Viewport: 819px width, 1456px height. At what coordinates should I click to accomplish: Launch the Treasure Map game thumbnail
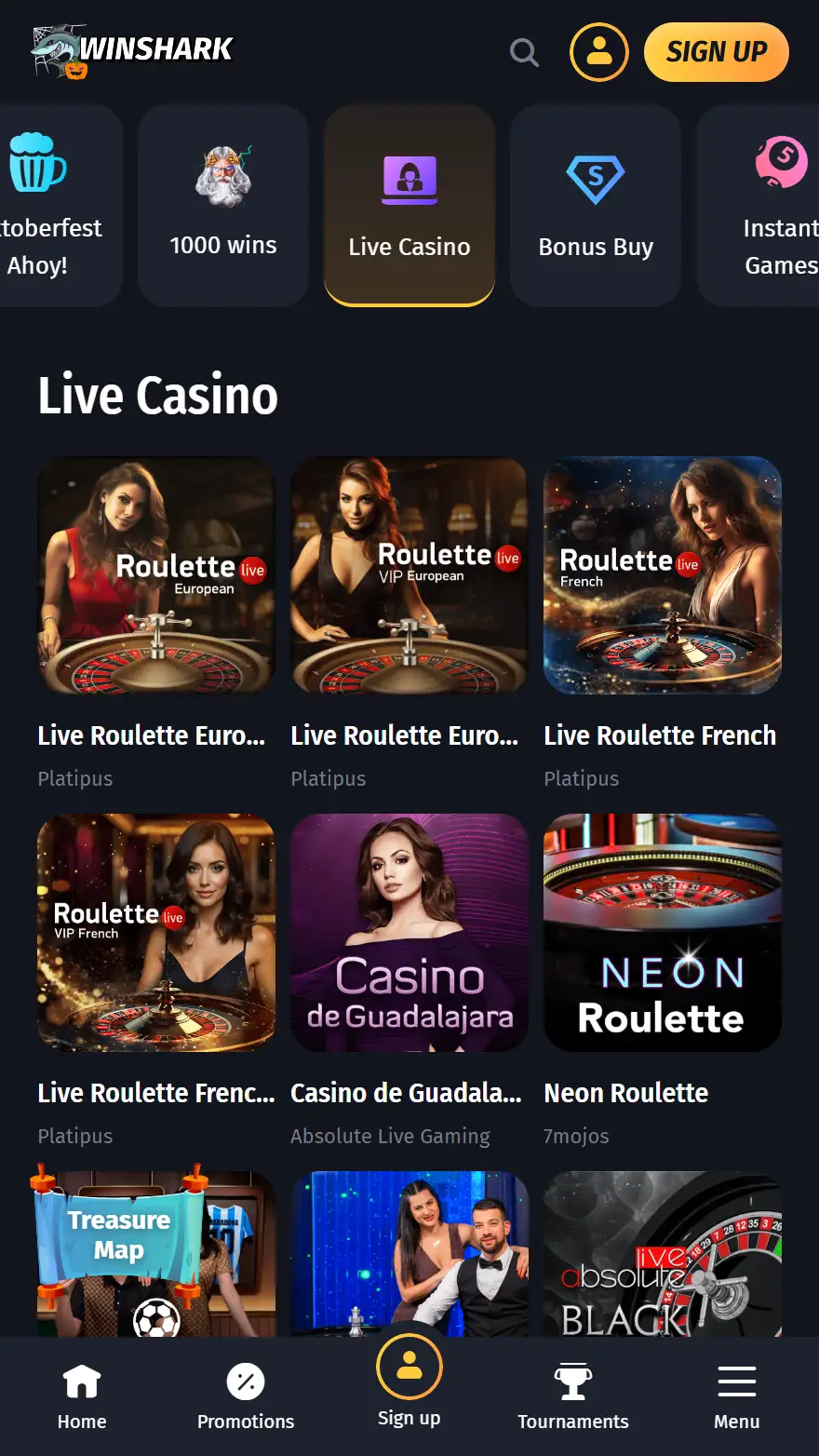tap(156, 1254)
